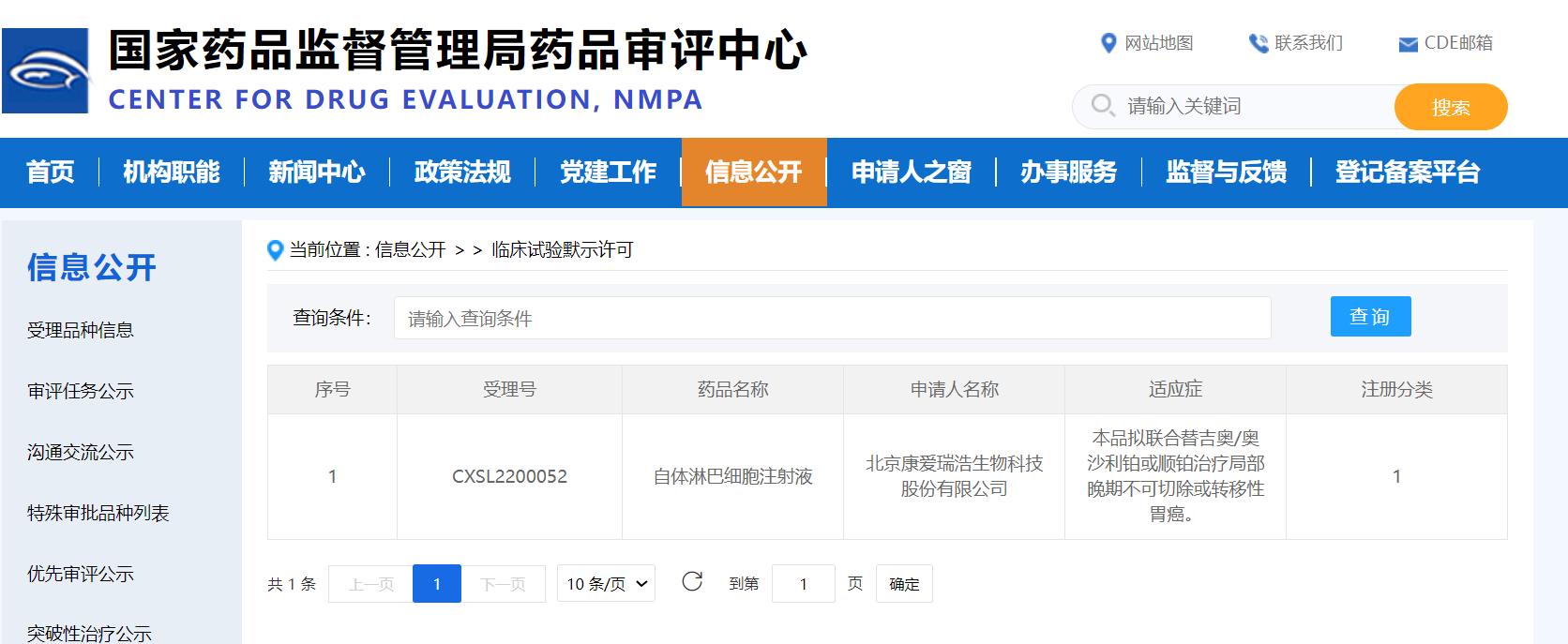Click the orange 搜索 button
Screen dimensions: 1568x644
tap(1451, 107)
